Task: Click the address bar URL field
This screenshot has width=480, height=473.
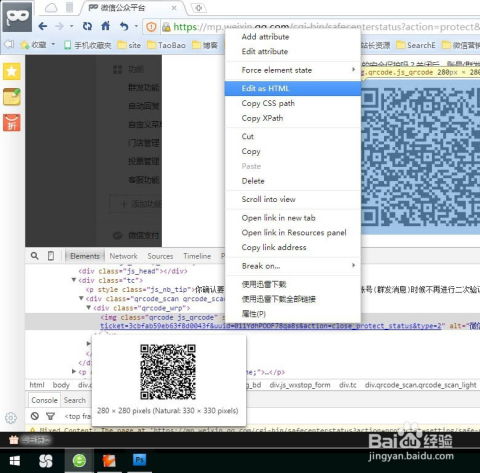Action: 320,27
